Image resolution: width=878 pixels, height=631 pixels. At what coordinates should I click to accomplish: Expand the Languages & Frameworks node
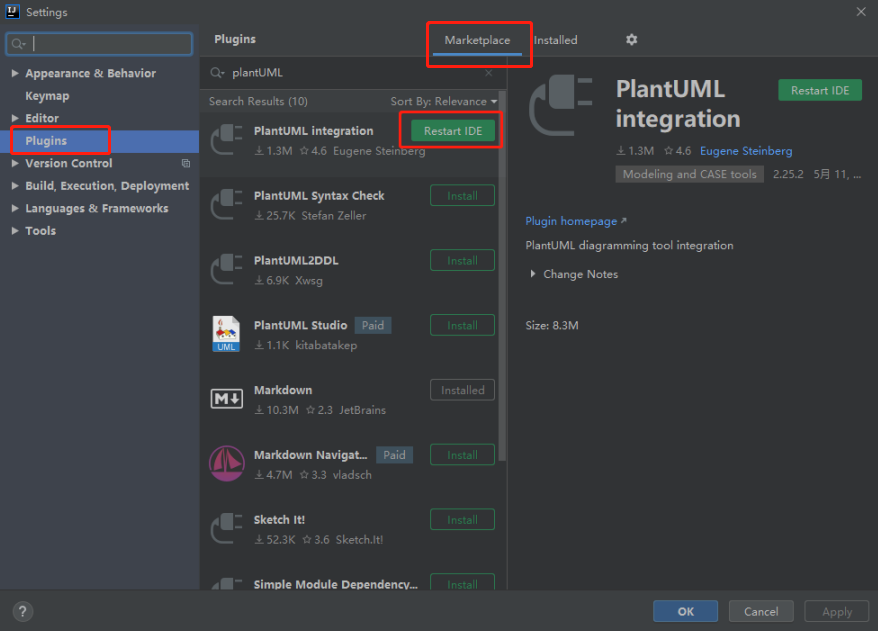tap(15, 209)
